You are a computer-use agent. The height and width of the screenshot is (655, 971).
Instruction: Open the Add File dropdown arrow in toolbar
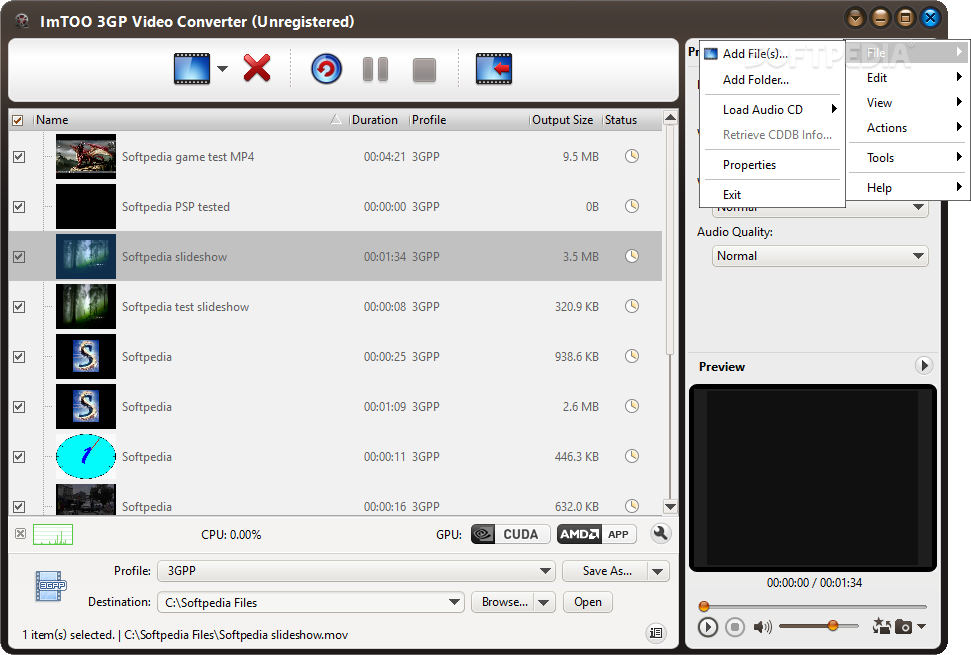222,69
